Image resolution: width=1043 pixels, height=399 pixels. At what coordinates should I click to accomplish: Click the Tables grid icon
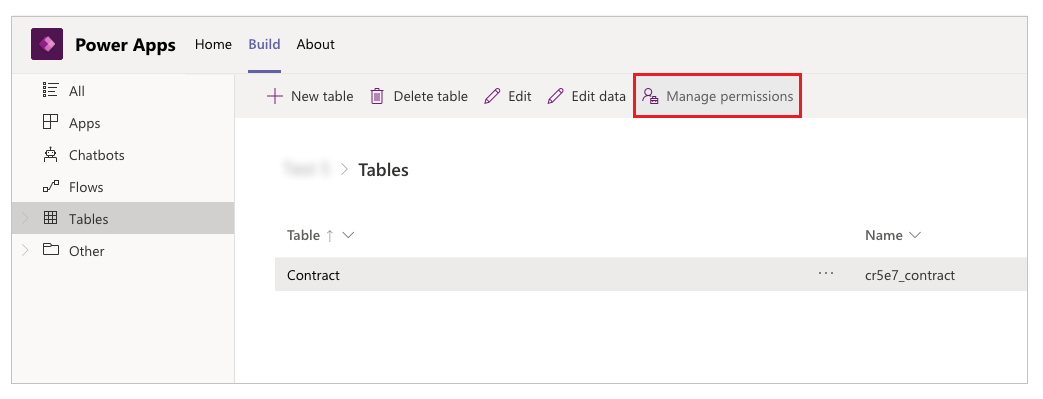coord(51,217)
